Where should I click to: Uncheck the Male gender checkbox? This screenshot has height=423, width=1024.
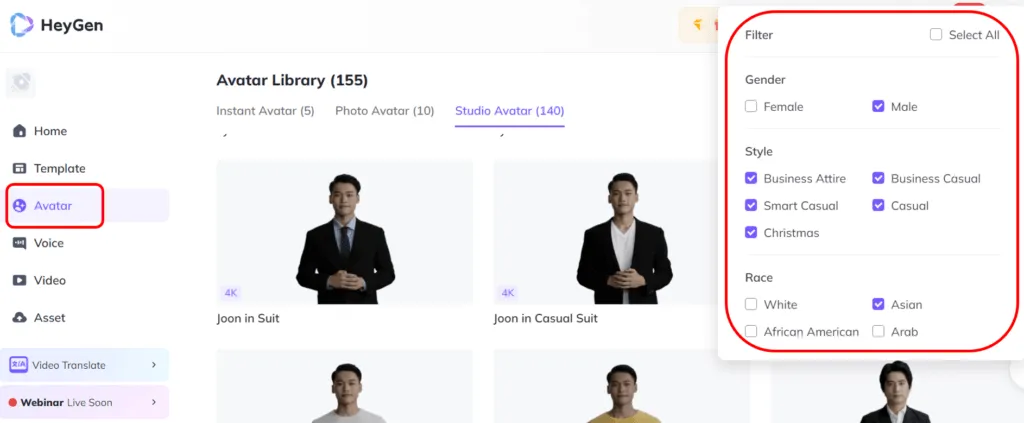(878, 106)
